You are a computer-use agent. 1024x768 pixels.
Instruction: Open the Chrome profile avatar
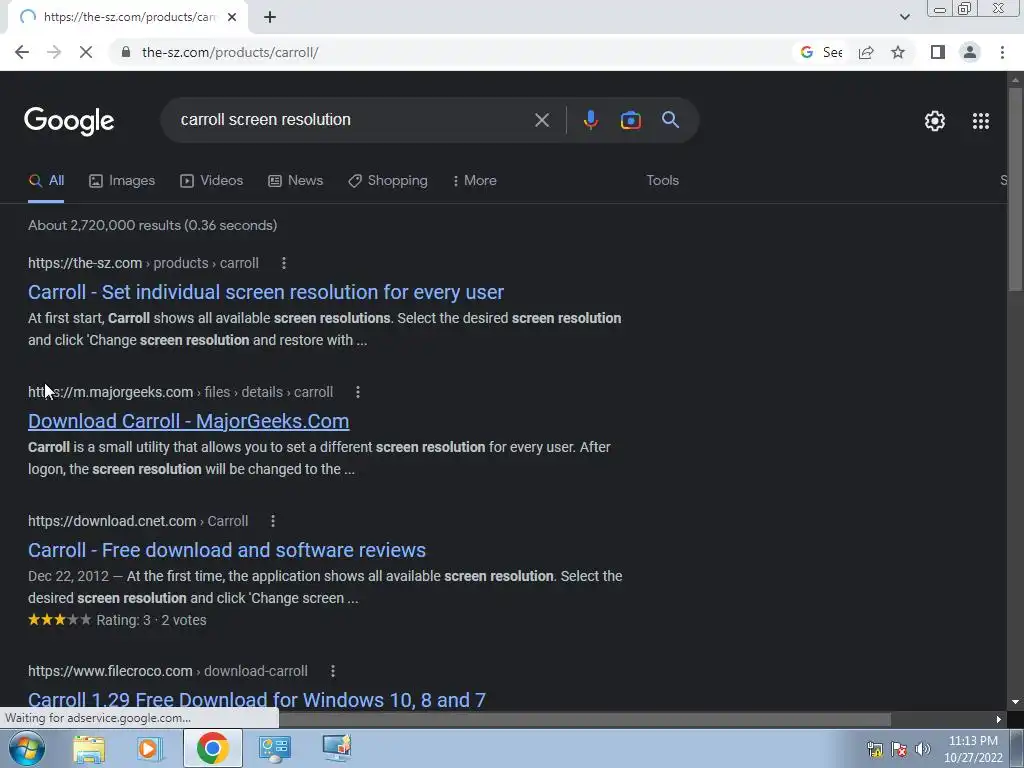970,52
